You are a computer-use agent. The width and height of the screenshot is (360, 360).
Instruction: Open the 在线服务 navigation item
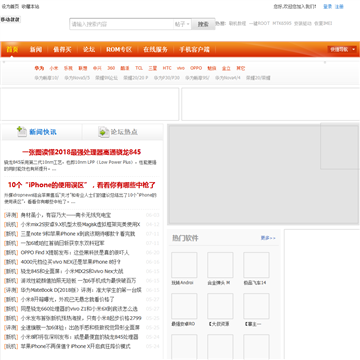coord(155,49)
